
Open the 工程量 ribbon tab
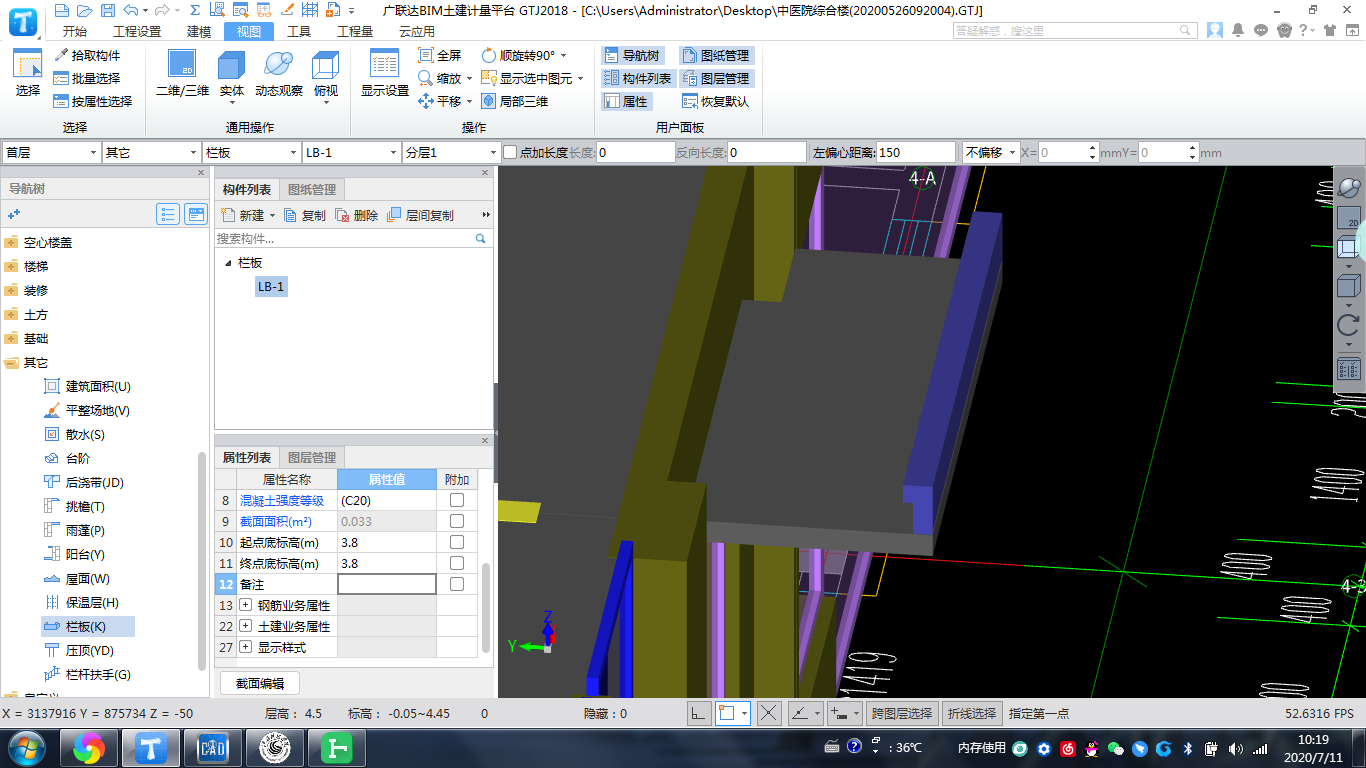[x=355, y=31]
